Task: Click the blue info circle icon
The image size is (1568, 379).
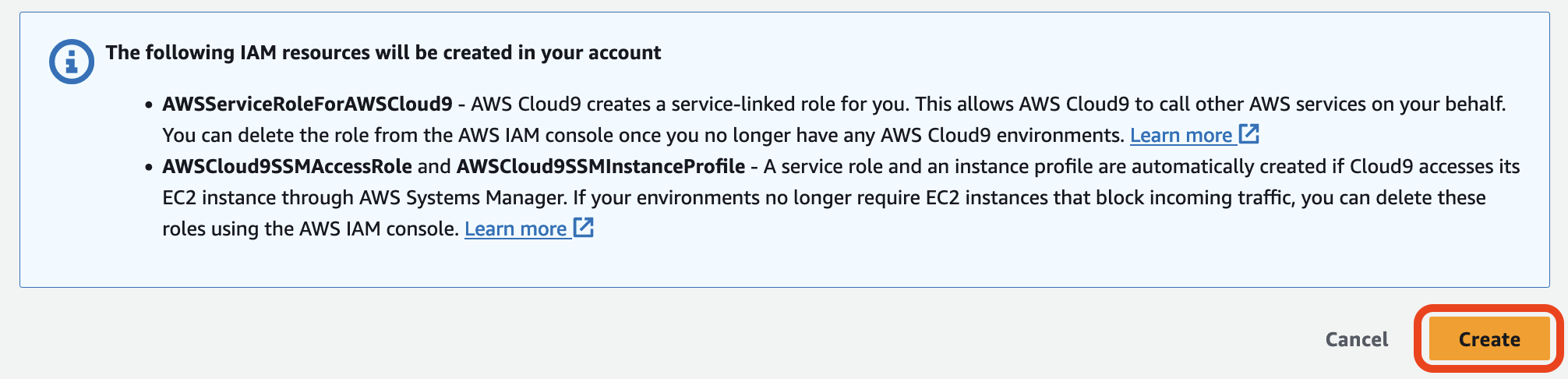Action: click(72, 61)
